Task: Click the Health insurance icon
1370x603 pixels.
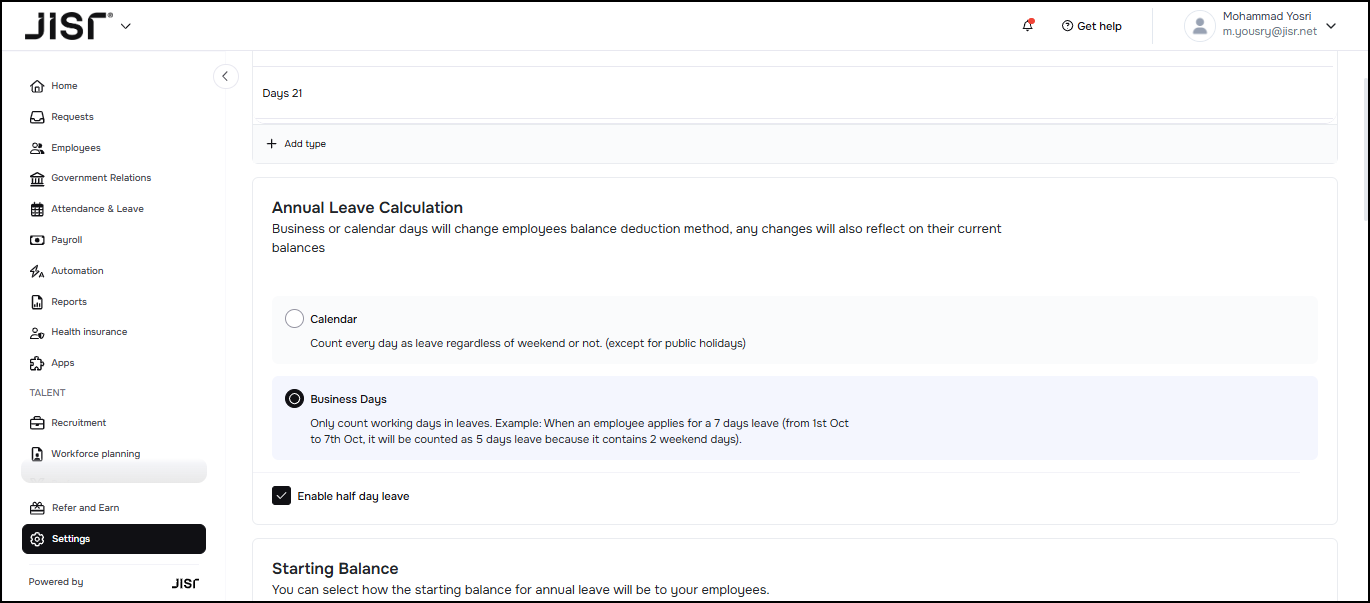Action: 37,332
